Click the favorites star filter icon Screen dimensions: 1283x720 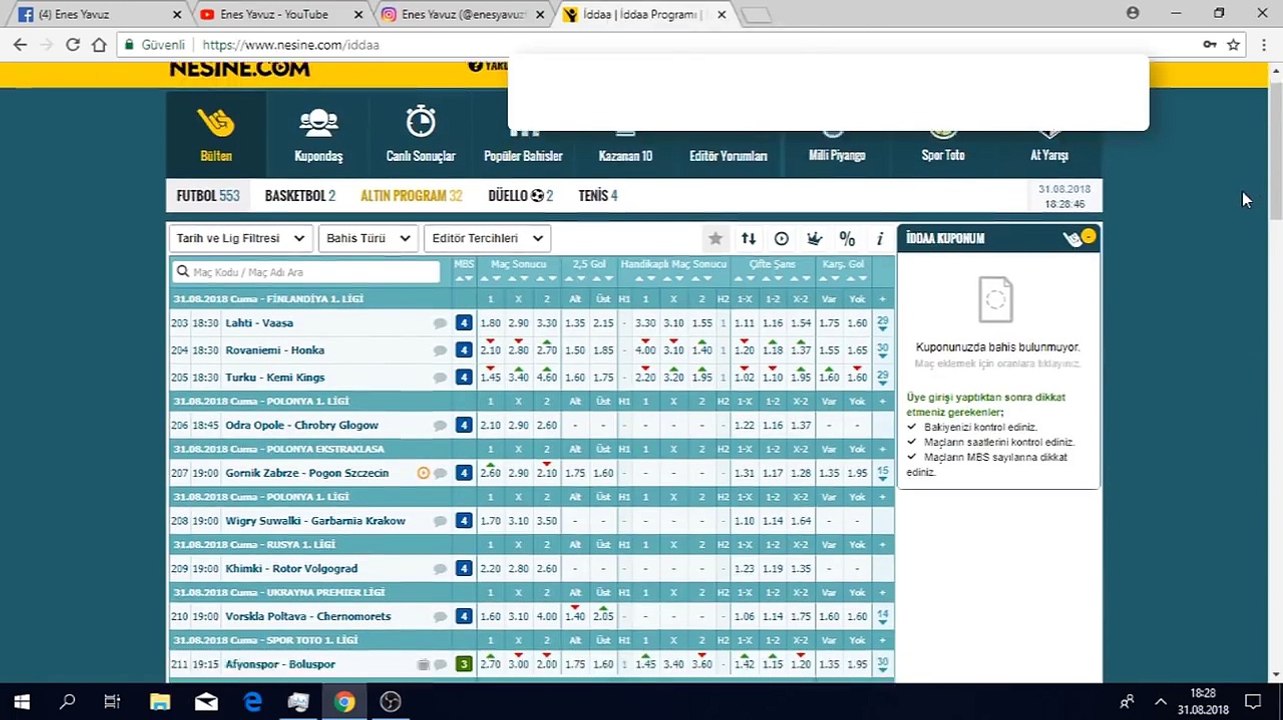tap(715, 238)
